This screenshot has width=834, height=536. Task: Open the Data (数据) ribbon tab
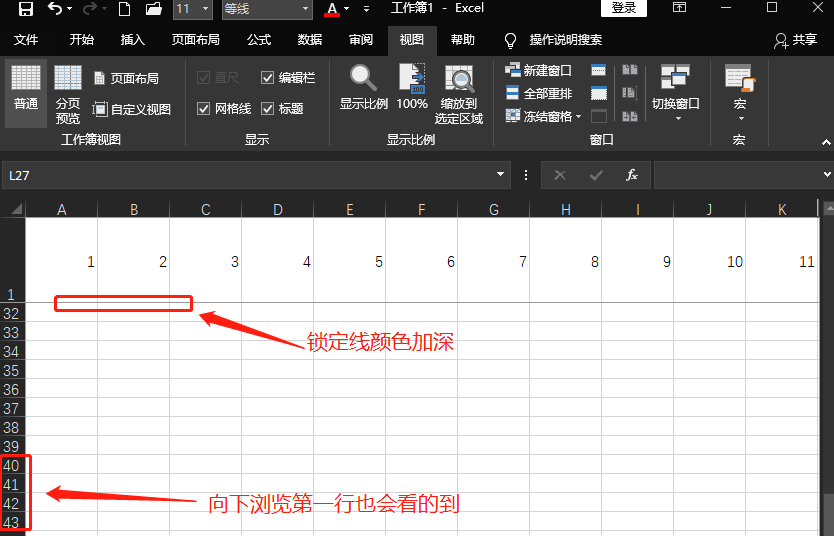tap(310, 40)
